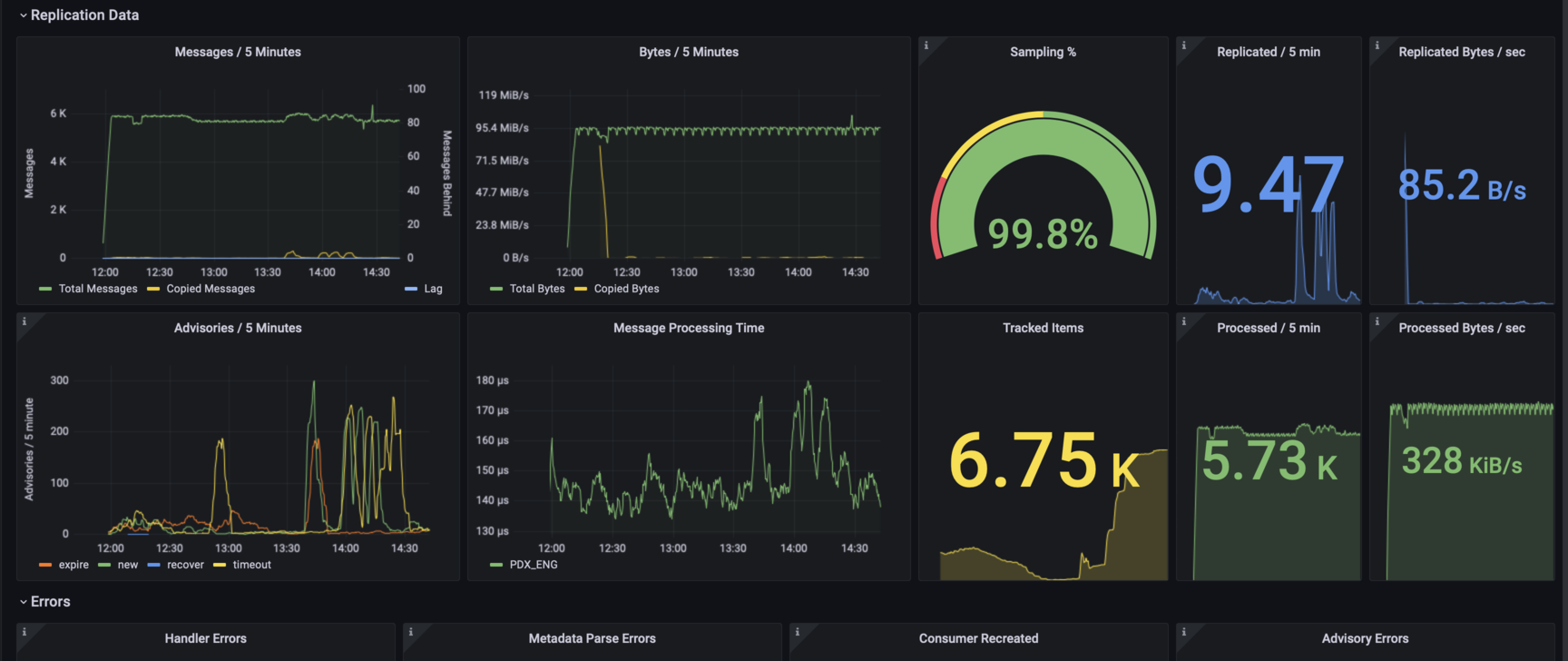
Task: Collapse the Replication Data row
Action: (79, 15)
